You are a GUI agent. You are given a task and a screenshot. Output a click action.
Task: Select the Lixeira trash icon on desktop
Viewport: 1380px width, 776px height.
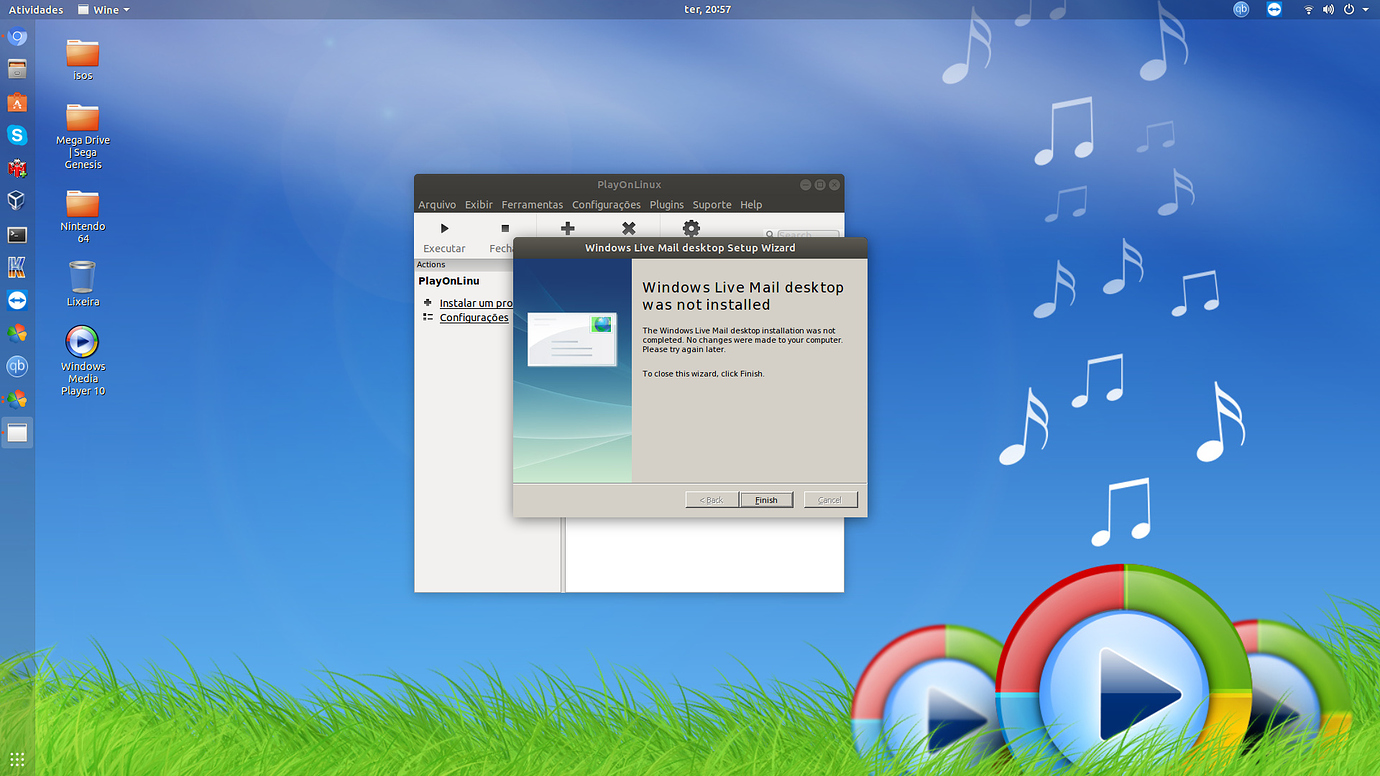click(83, 283)
